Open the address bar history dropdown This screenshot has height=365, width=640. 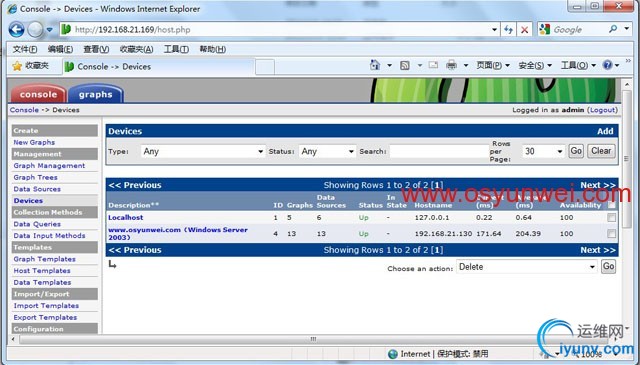pos(494,29)
